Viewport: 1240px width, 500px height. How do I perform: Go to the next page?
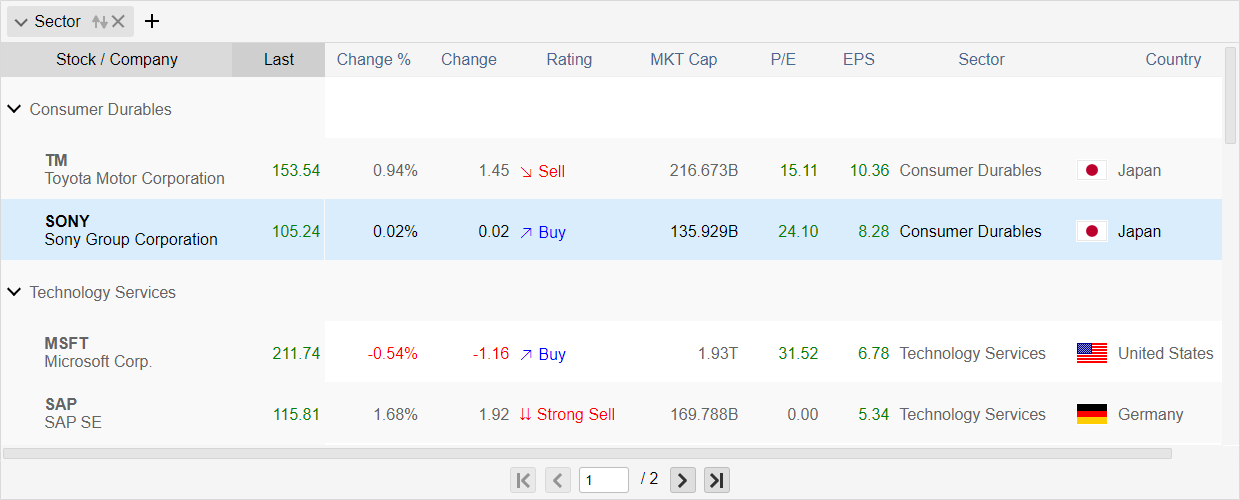pyautogui.click(x=683, y=480)
